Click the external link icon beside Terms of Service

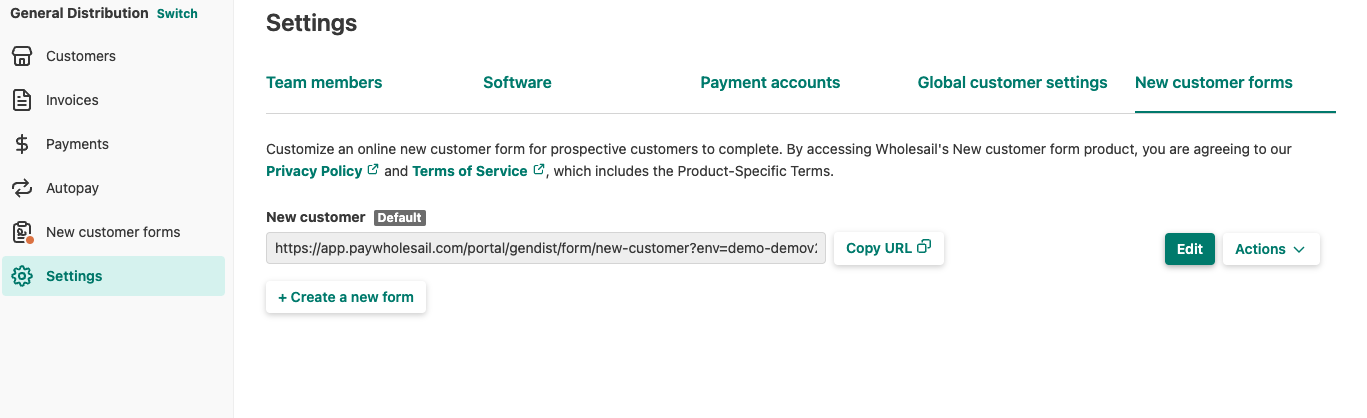pyautogui.click(x=538, y=170)
